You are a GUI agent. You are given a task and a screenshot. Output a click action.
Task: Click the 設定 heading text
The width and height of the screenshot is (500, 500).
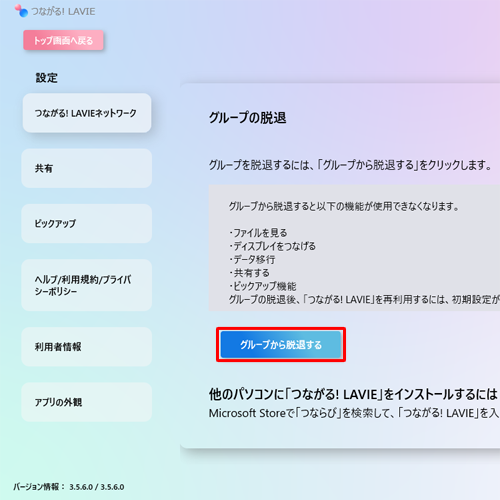coord(47,78)
